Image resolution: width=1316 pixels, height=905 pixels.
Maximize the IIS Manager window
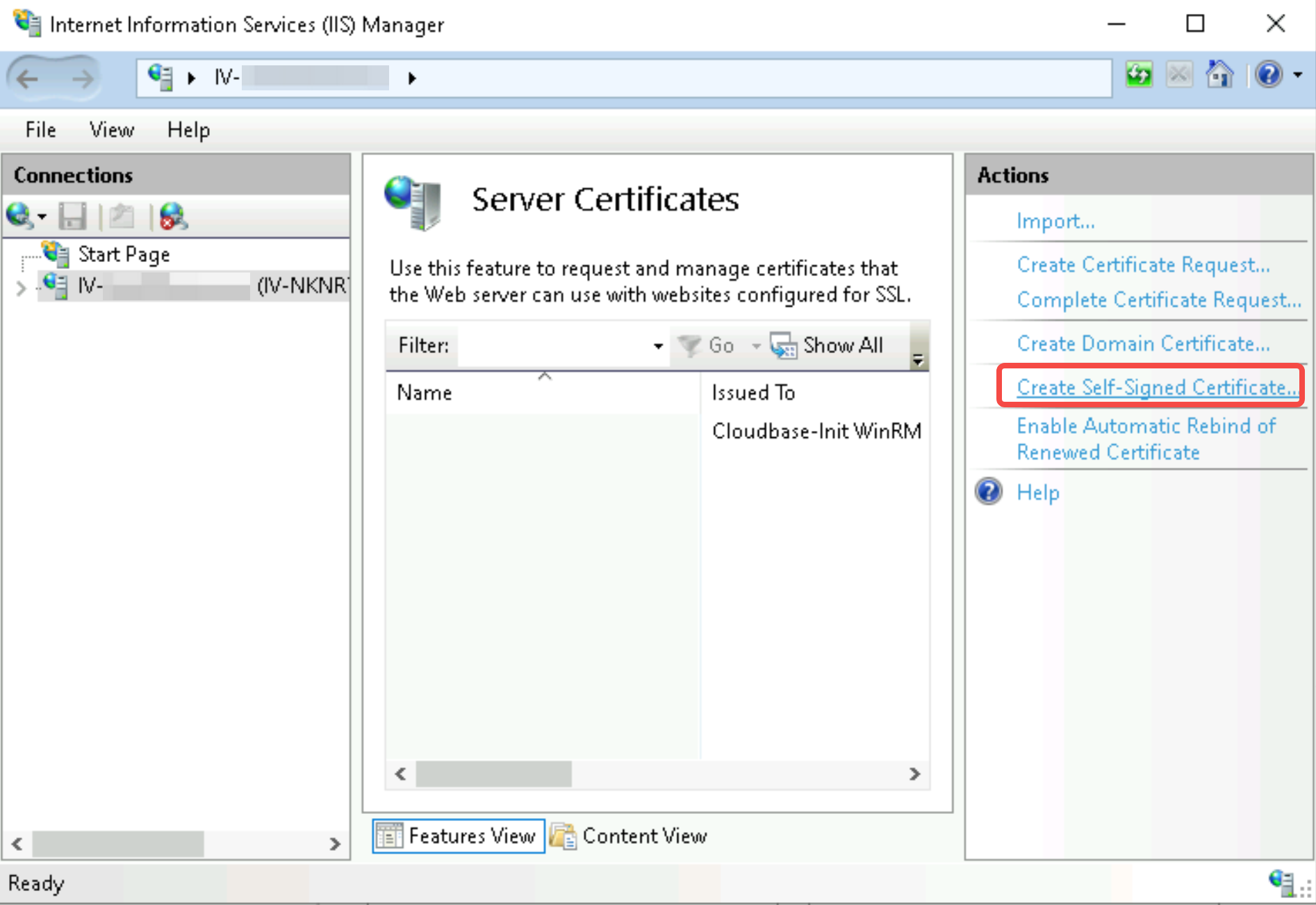pos(1195,24)
